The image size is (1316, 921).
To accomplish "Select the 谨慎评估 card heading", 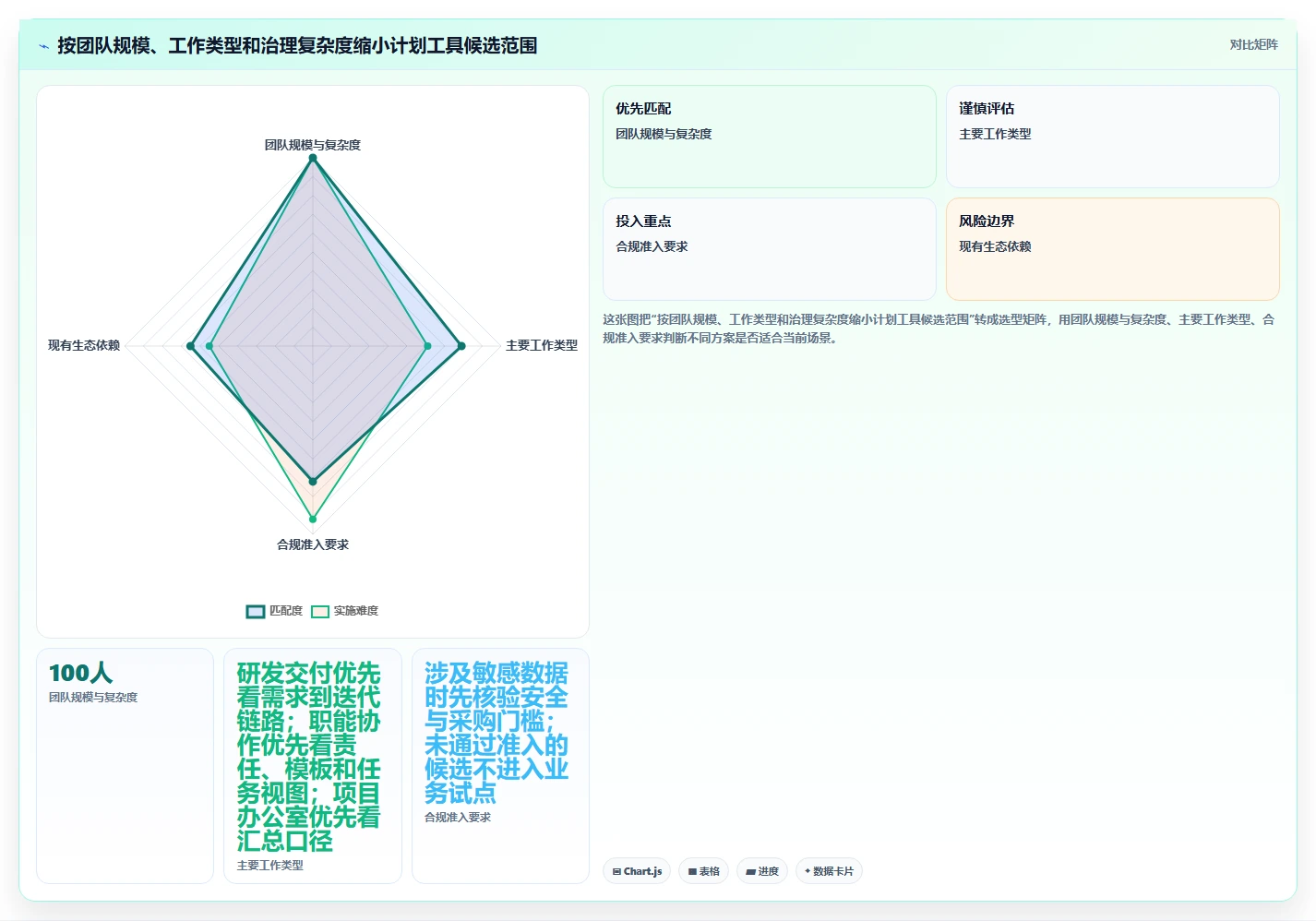I will tap(987, 109).
